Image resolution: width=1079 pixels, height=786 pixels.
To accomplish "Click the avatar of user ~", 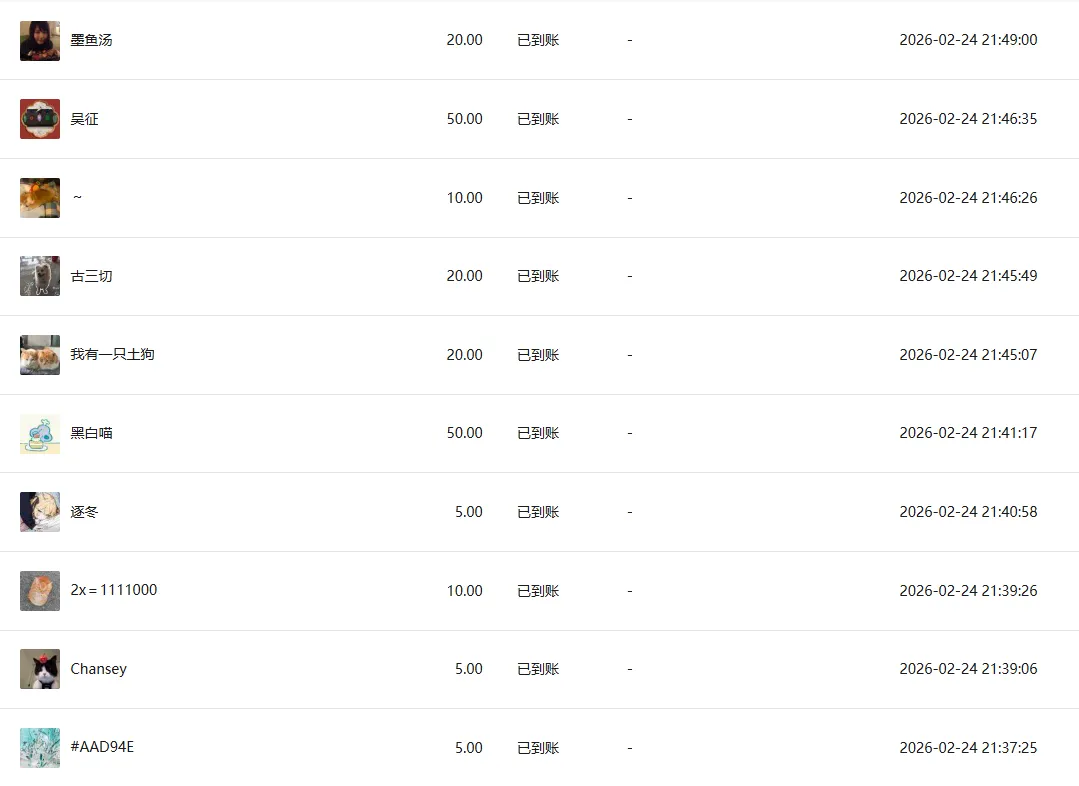I will [40, 198].
